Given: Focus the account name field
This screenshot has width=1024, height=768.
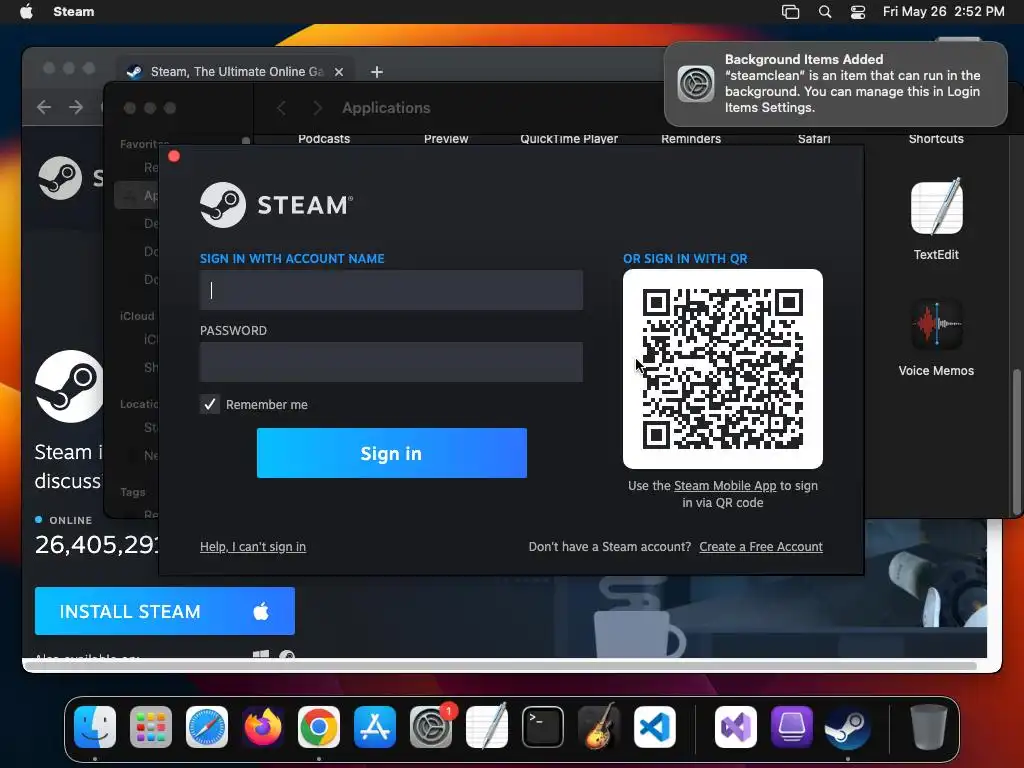Looking at the screenshot, I should [x=391, y=290].
